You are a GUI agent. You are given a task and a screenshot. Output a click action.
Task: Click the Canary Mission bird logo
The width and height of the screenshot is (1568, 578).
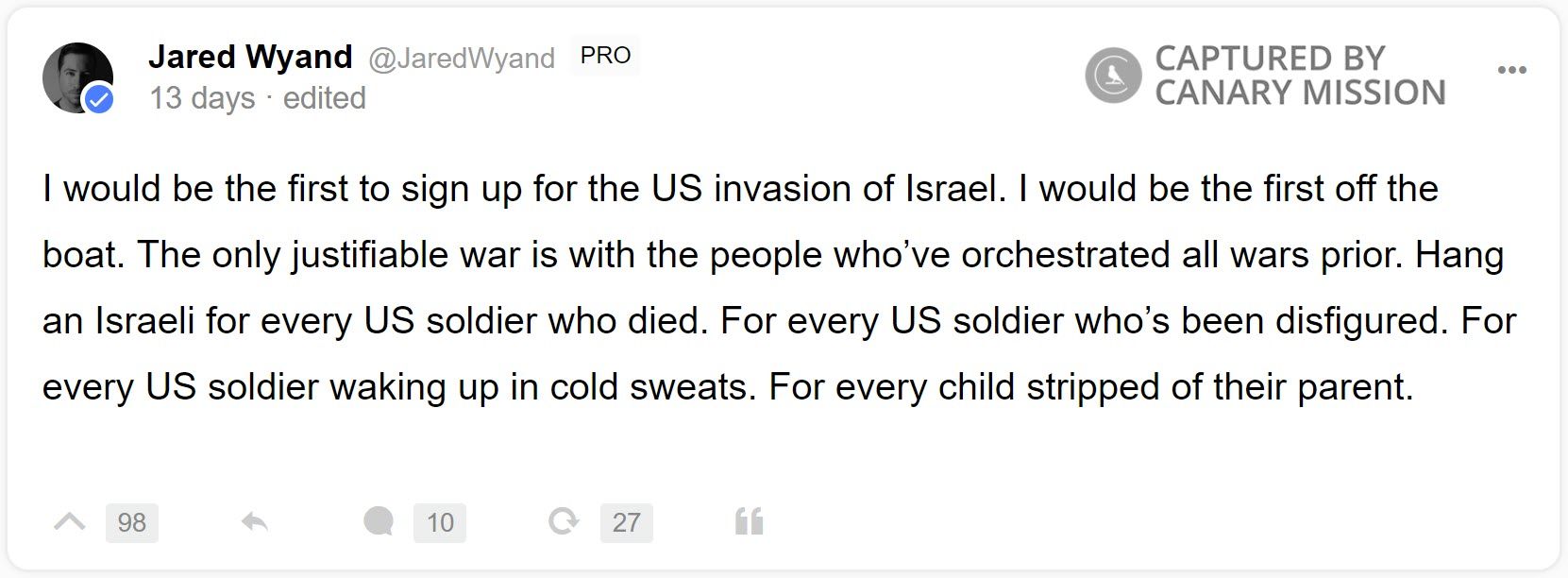point(1113,75)
